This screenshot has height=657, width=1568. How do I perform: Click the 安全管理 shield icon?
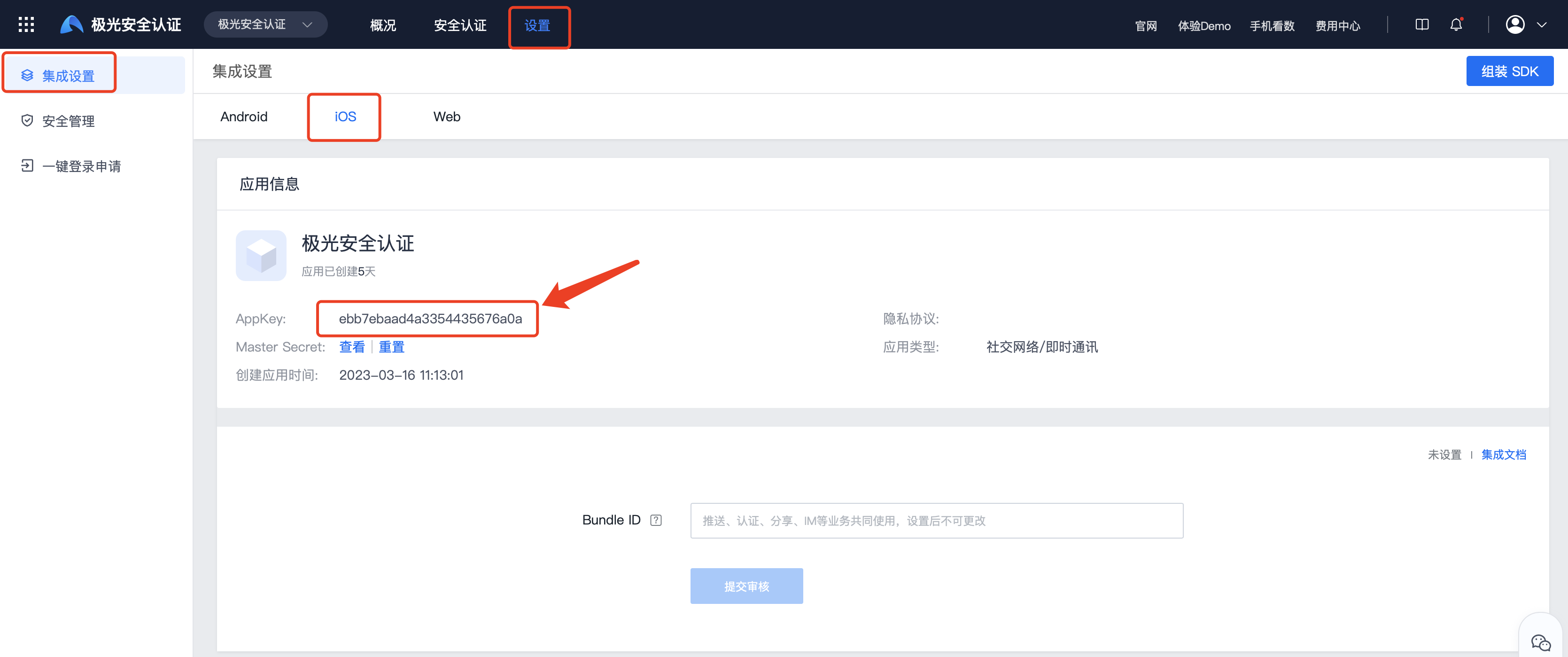point(27,121)
